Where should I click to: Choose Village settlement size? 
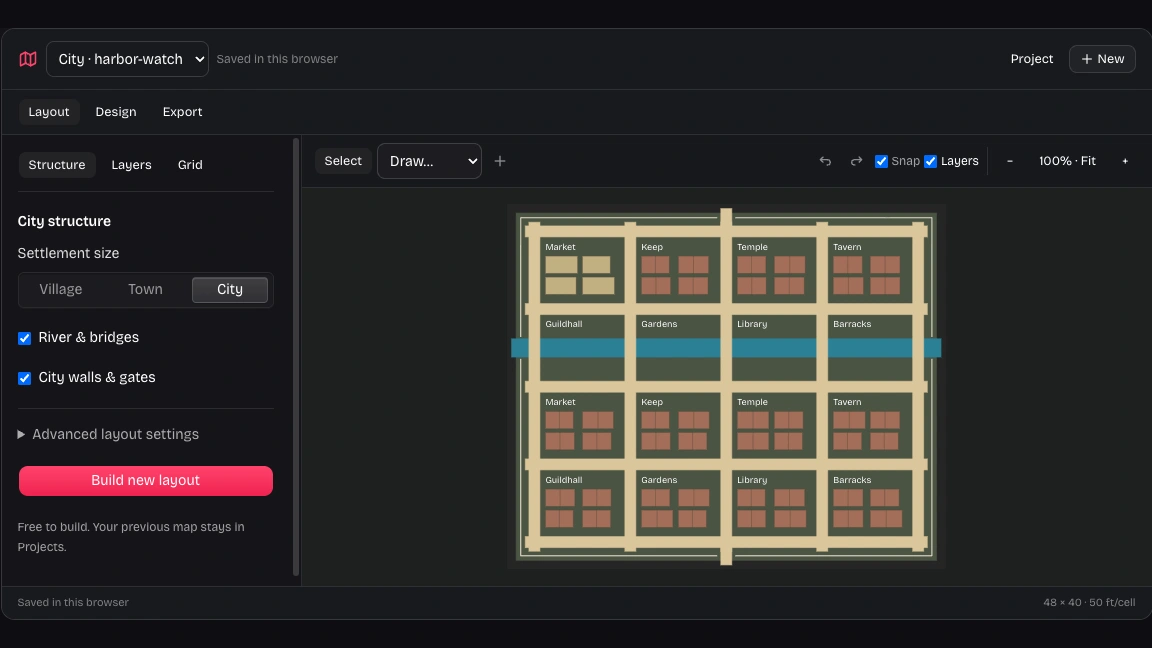click(x=61, y=289)
